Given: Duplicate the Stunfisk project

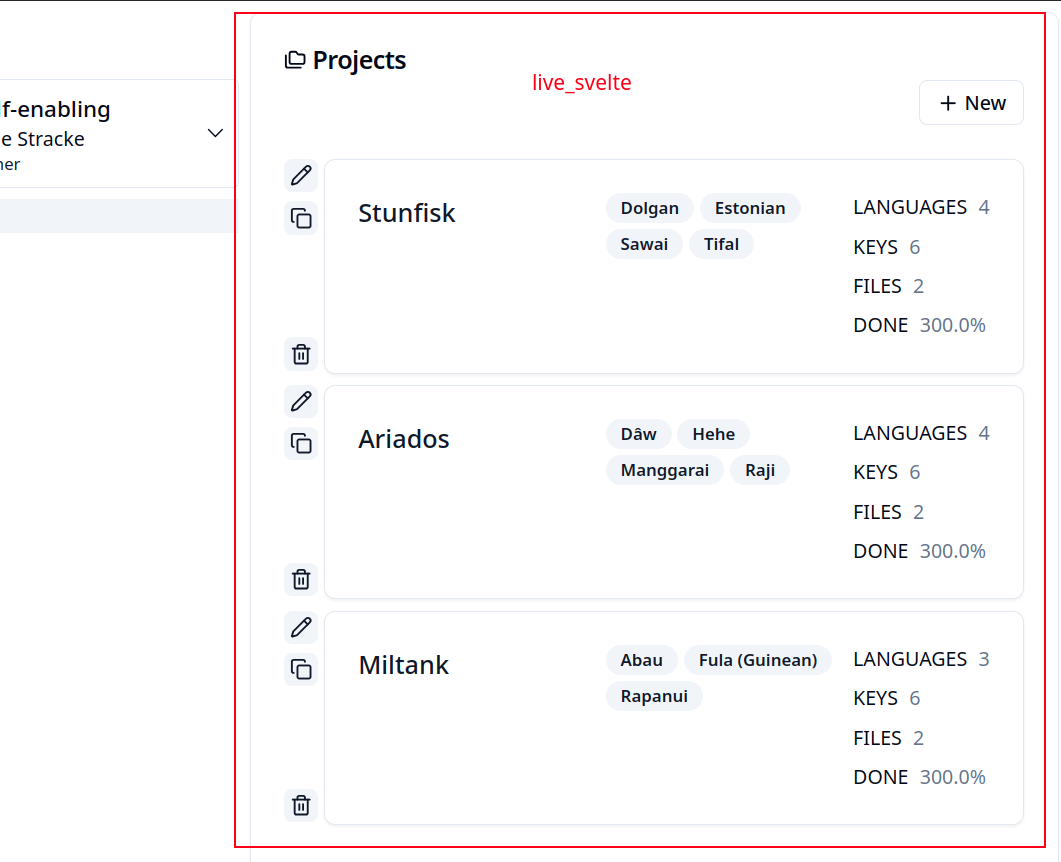Looking at the screenshot, I should coord(301,219).
